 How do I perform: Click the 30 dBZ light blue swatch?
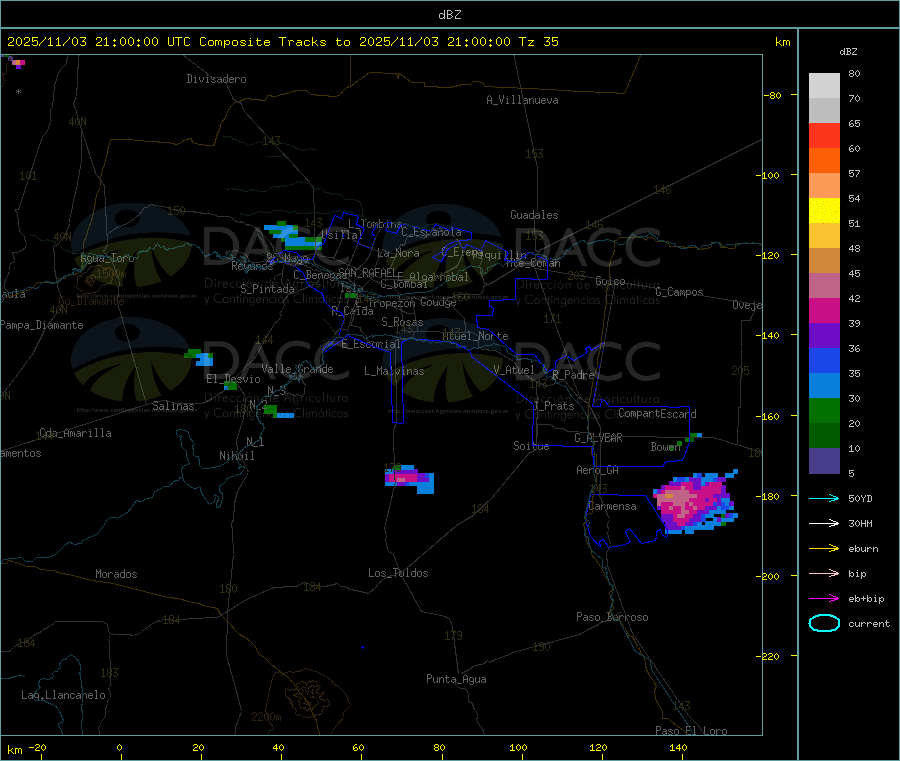[824, 385]
